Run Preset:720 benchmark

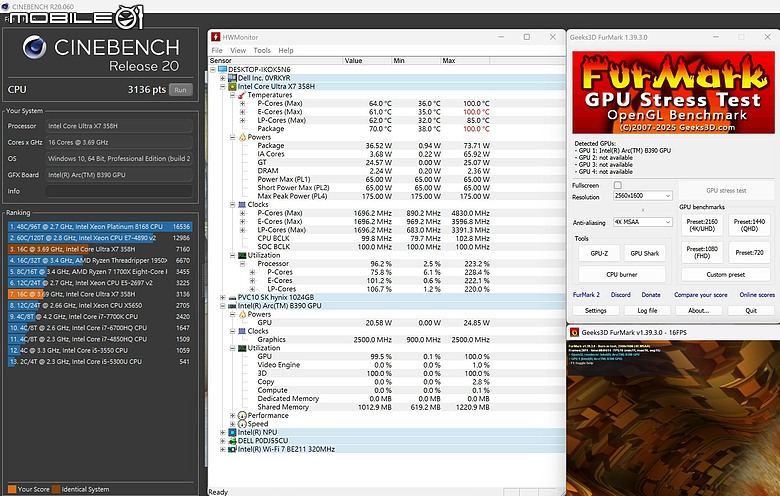(749, 252)
